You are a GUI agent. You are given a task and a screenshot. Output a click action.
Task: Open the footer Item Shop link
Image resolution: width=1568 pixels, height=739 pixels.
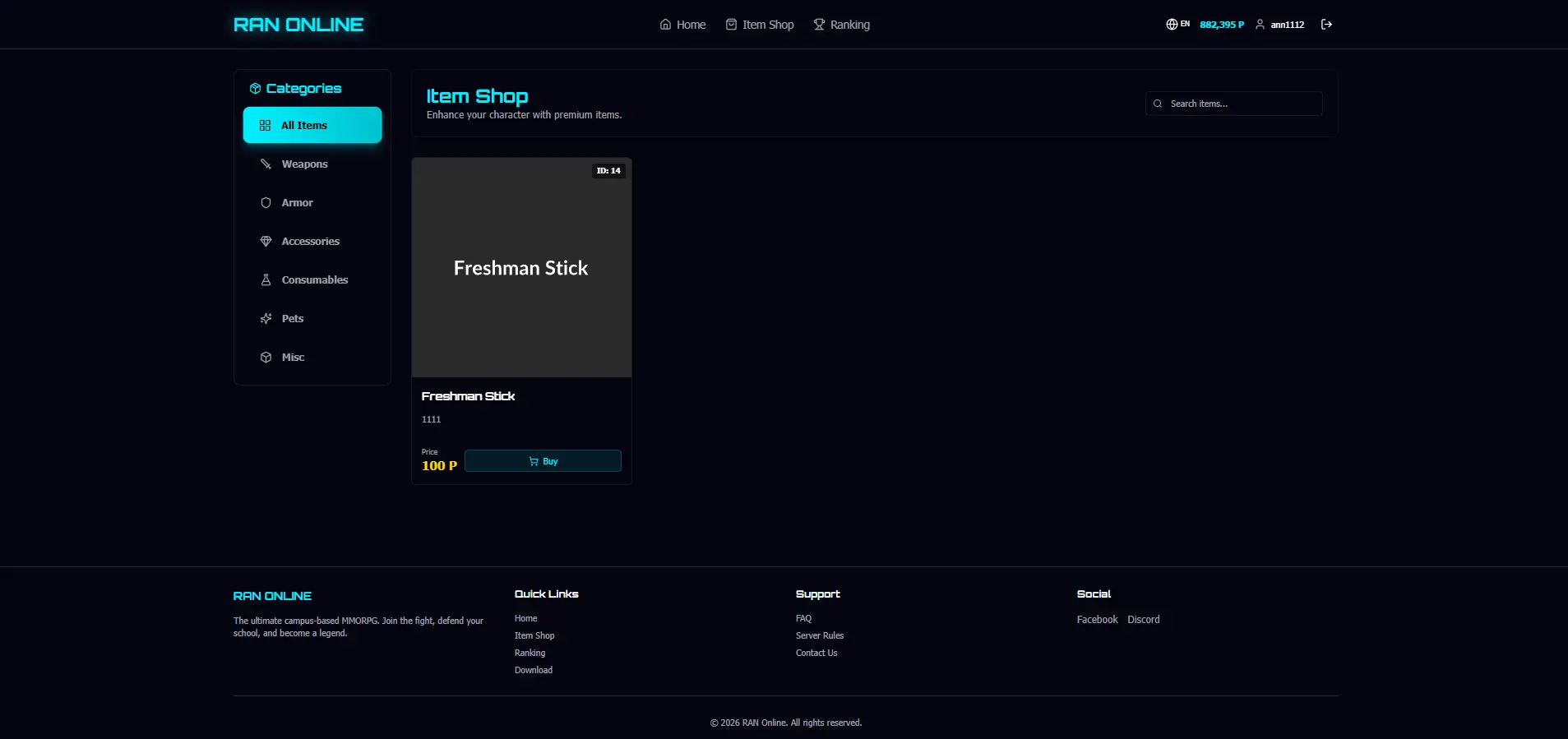(534, 635)
